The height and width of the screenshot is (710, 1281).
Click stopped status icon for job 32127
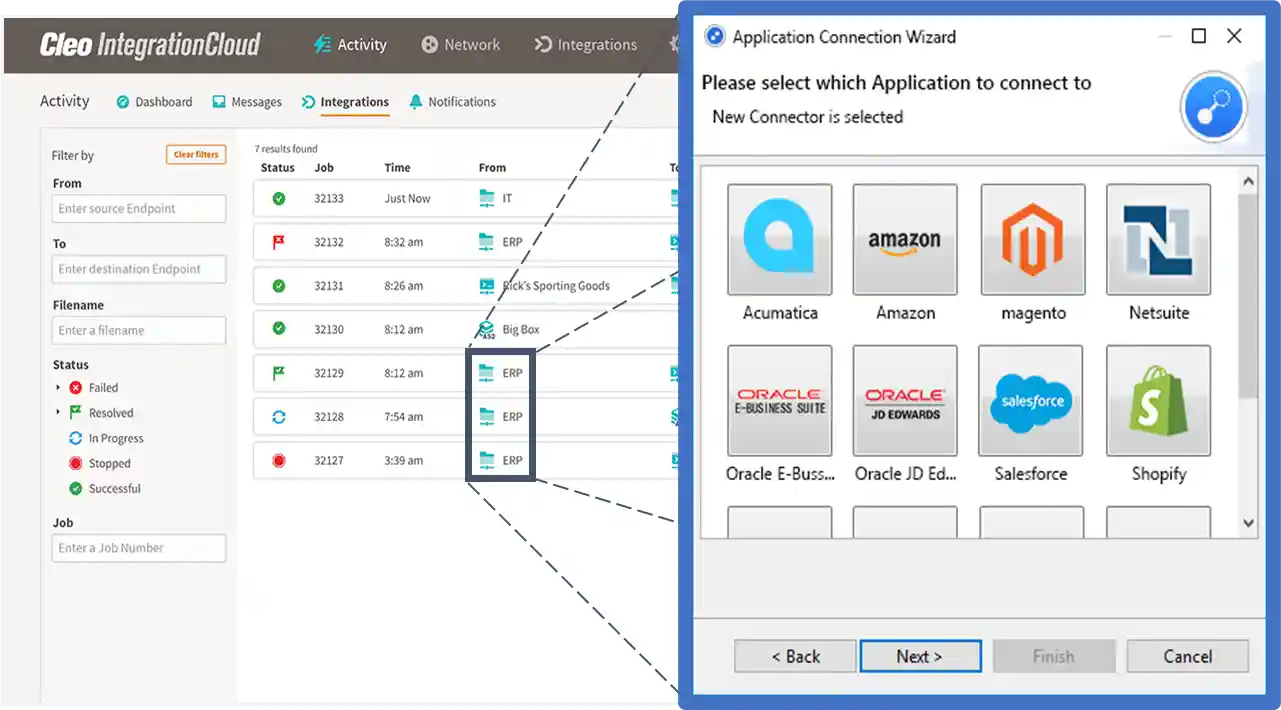pyautogui.click(x=279, y=461)
